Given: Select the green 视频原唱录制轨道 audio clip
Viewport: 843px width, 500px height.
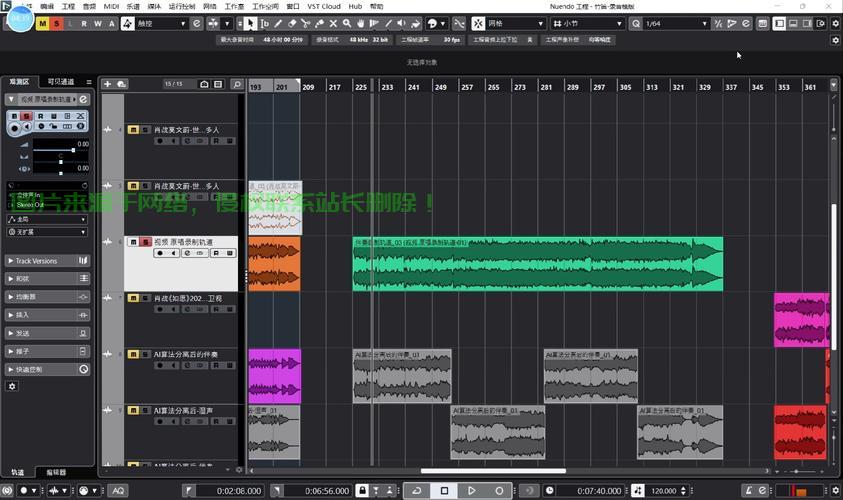Looking at the screenshot, I should coord(538,264).
